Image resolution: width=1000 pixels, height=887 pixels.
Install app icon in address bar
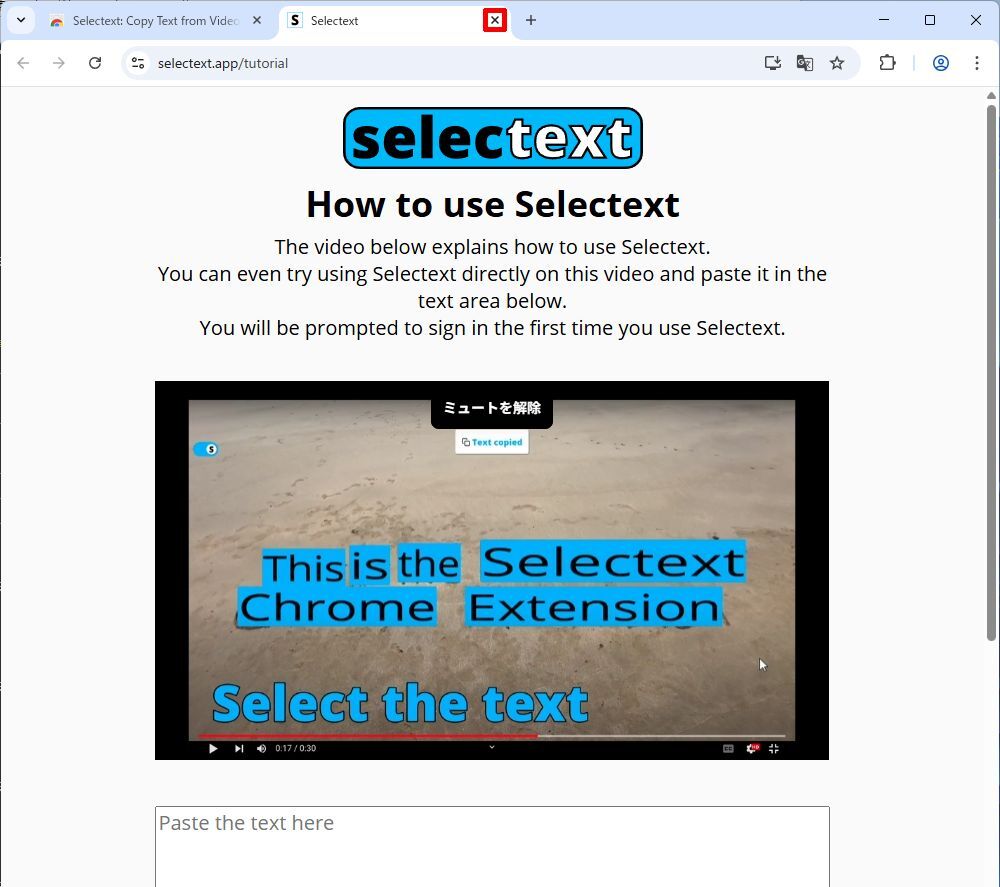click(x=772, y=63)
